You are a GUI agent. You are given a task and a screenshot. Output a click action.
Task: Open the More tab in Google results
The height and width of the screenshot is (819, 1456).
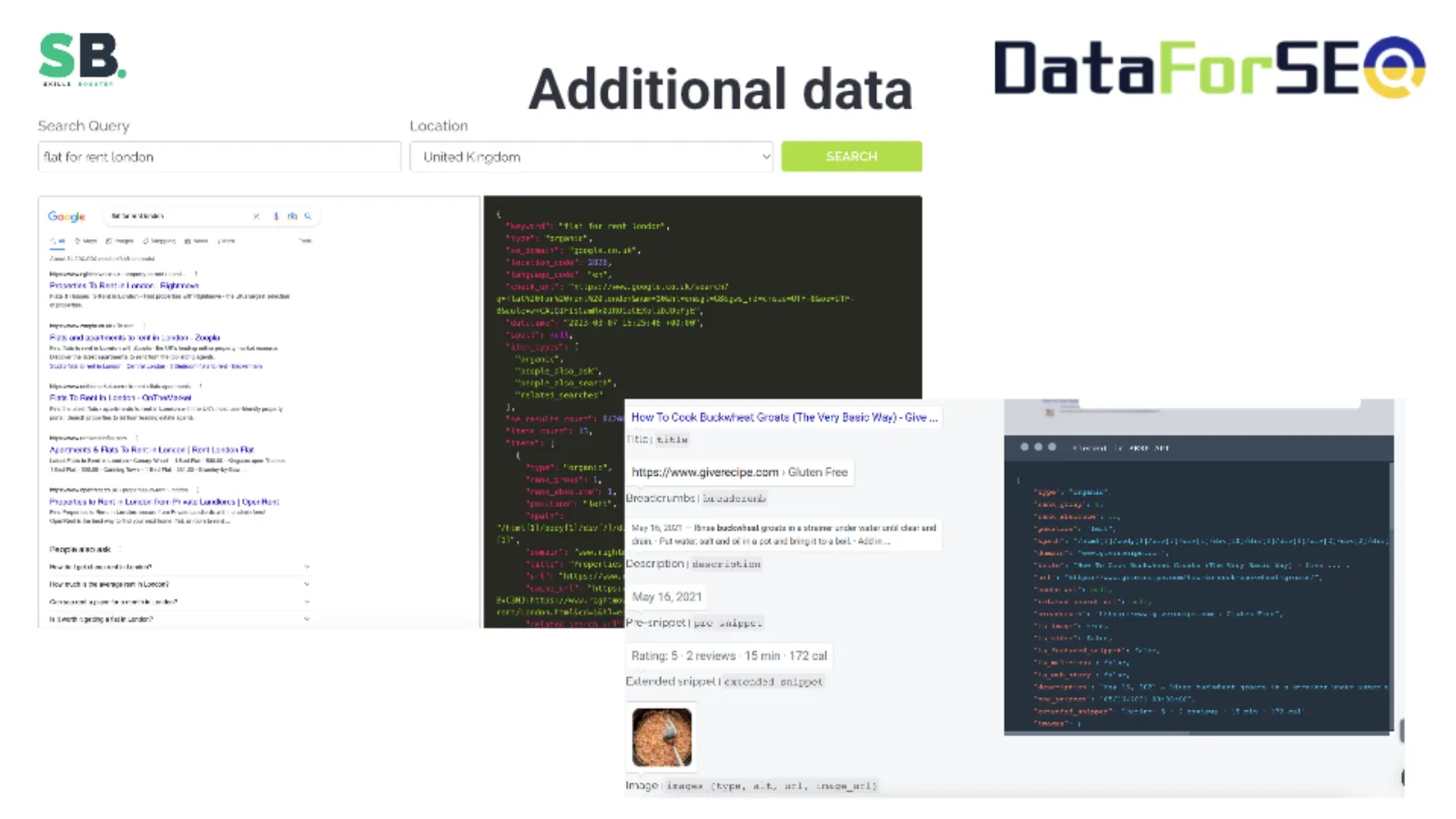(x=227, y=241)
